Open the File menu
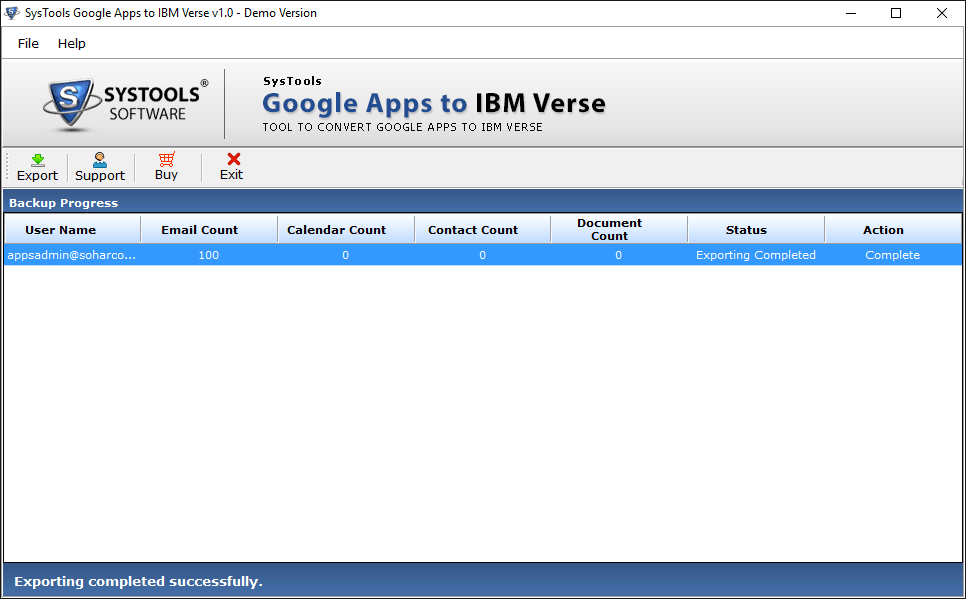966x599 pixels. click(28, 43)
